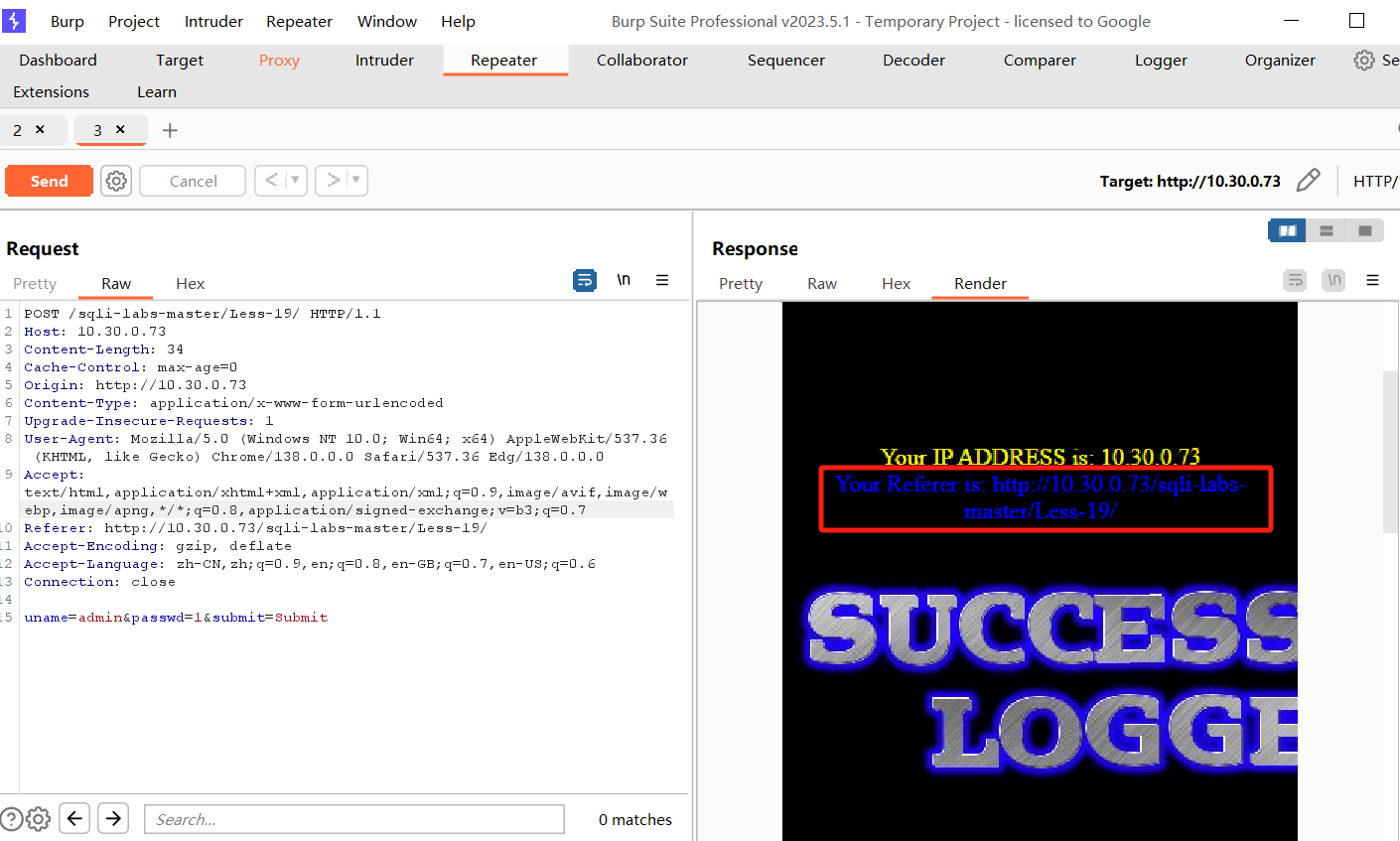The width and height of the screenshot is (1400, 841).
Task: Show Response in Pretty view
Action: pos(741,284)
